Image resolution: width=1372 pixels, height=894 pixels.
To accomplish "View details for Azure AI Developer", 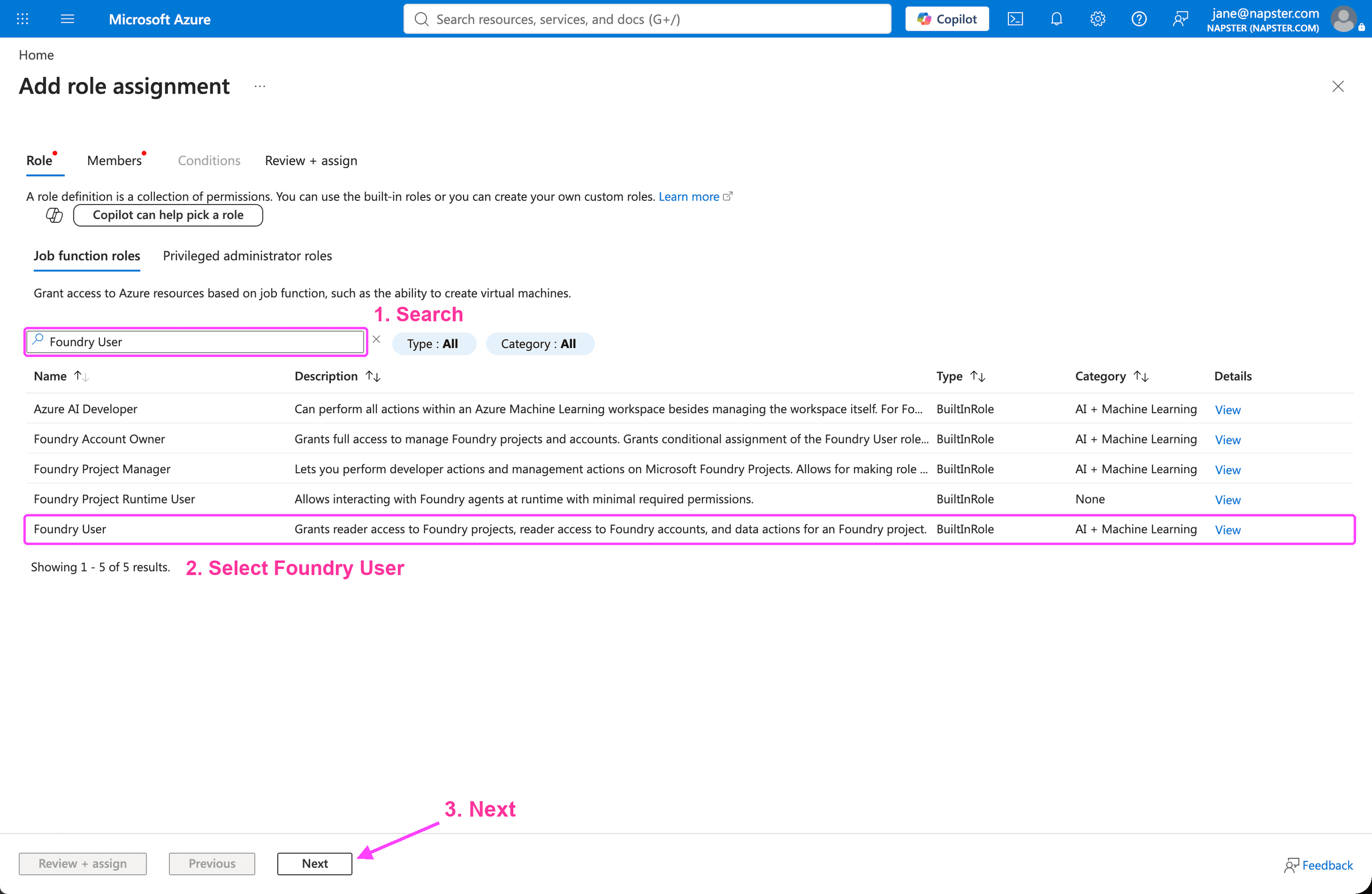I will tap(1227, 410).
